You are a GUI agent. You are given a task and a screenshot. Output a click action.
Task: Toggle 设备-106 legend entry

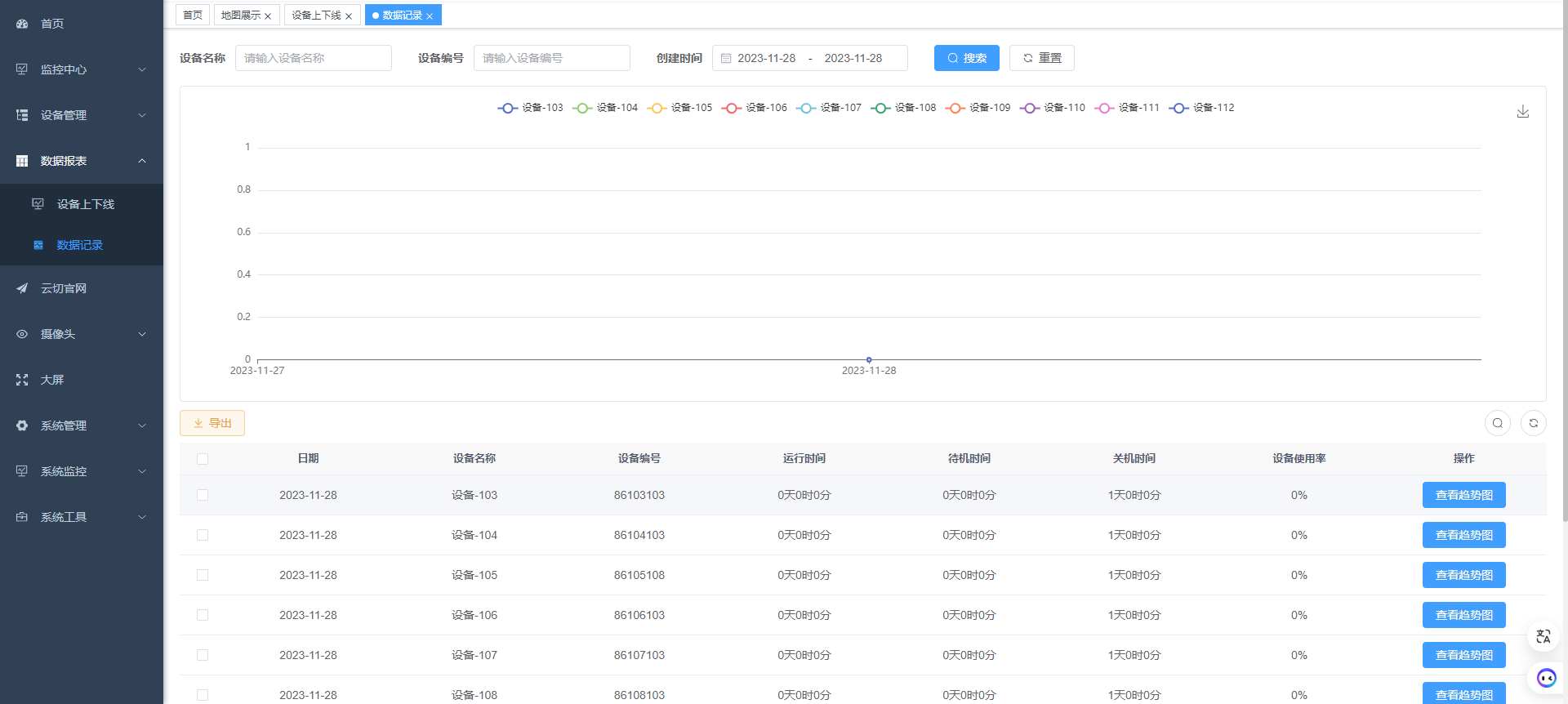[x=755, y=108]
